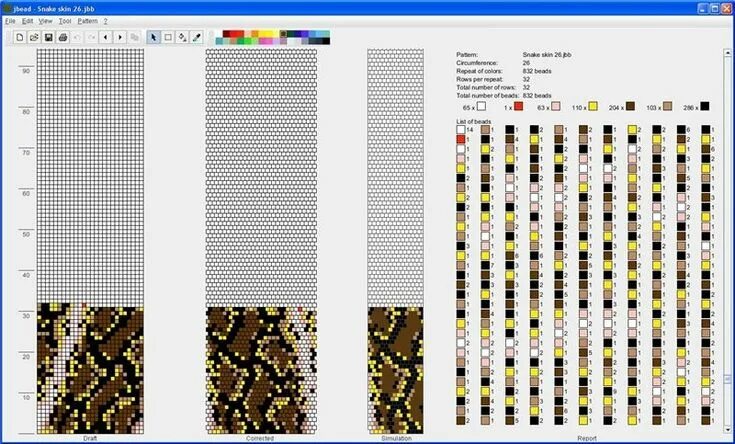Pick the purple palette color
This screenshot has width=735, height=444.
point(305,34)
